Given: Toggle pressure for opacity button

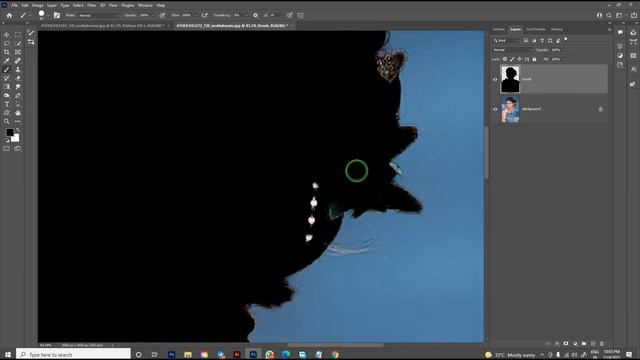Looking at the screenshot, I should pyautogui.click(x=162, y=16).
